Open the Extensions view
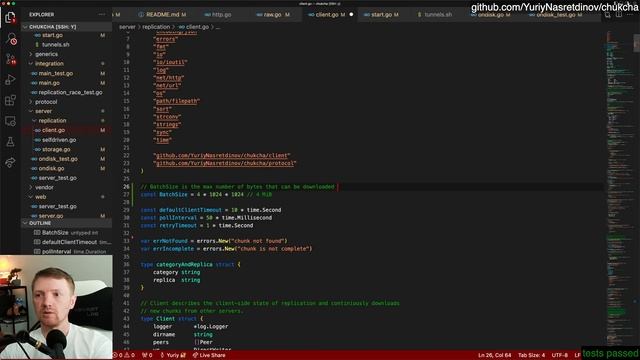This screenshot has height=360, width=640. (10, 100)
